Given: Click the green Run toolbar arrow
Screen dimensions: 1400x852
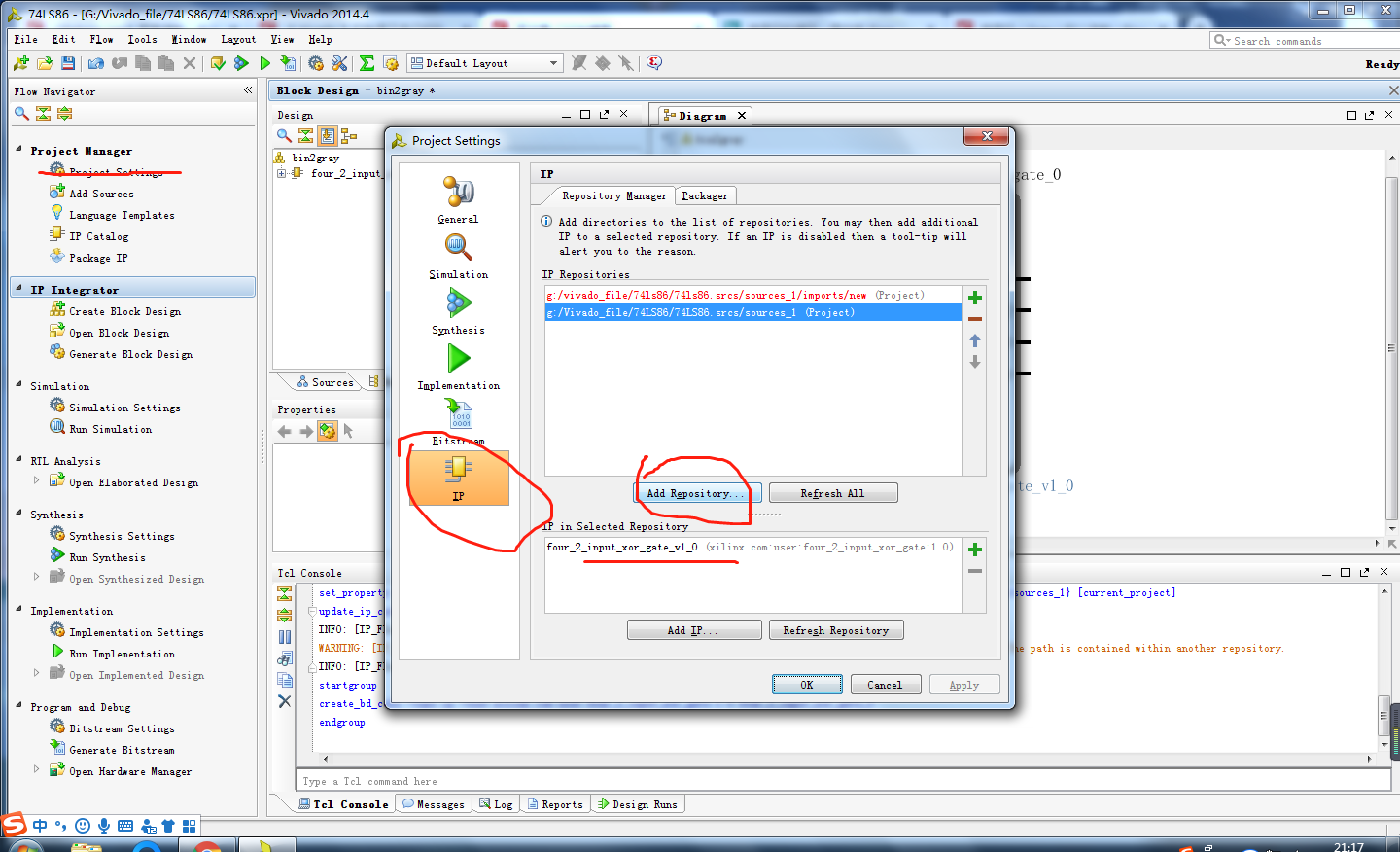Looking at the screenshot, I should pos(265,63).
